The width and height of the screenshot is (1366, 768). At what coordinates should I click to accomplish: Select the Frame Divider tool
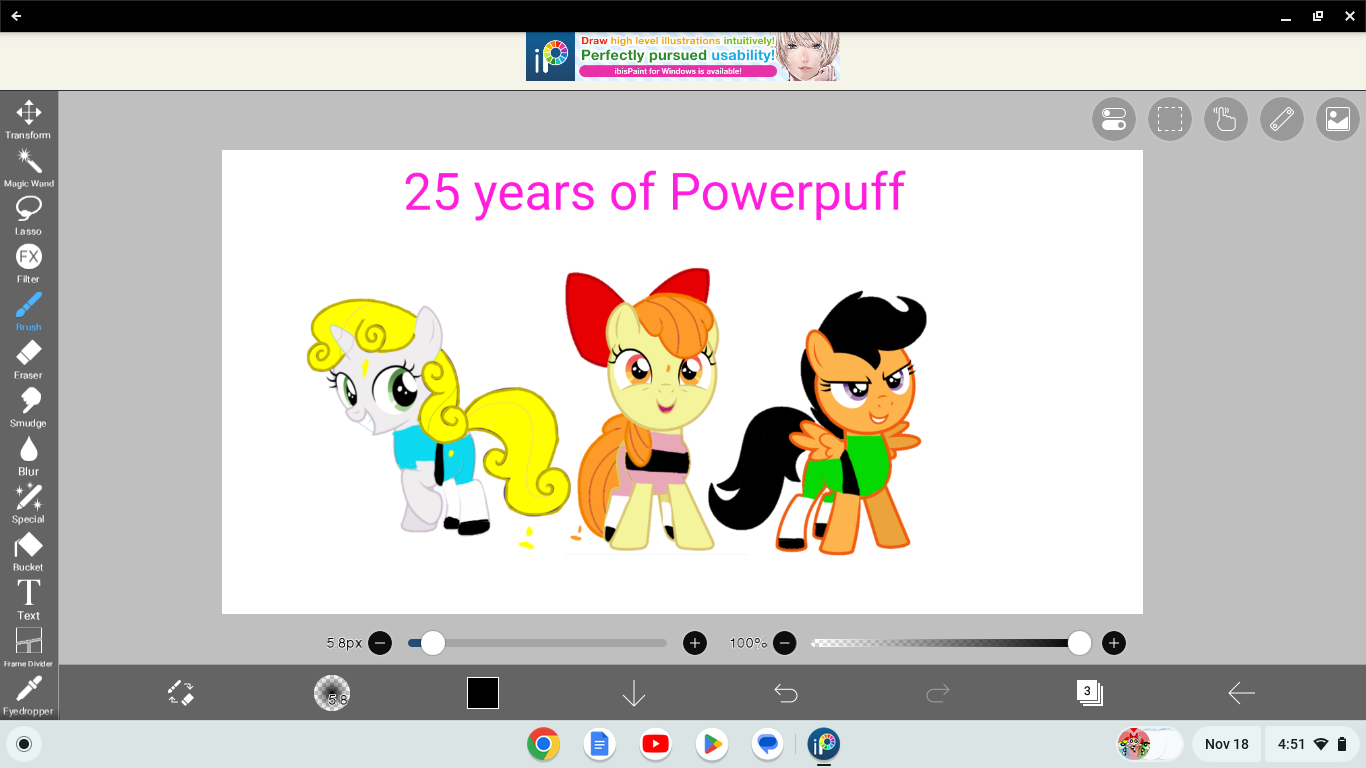28,648
